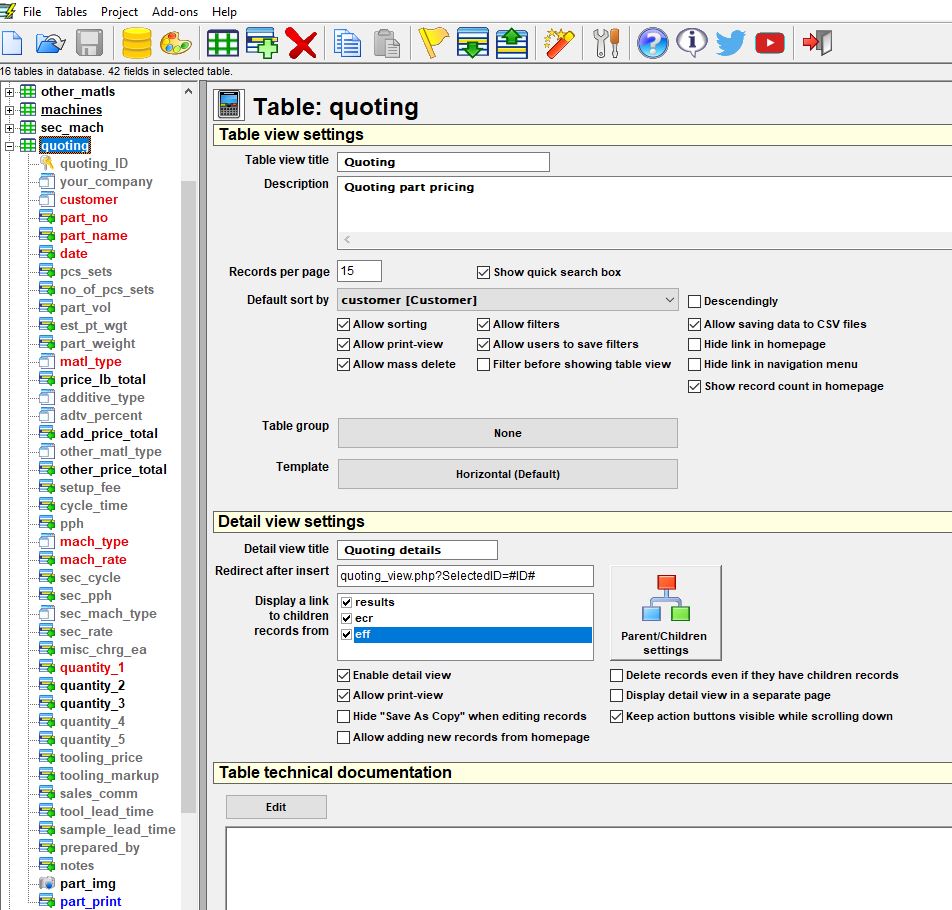Enable Hide link in homepage checkbox
Screen dimensions: 952x910
coord(695,344)
